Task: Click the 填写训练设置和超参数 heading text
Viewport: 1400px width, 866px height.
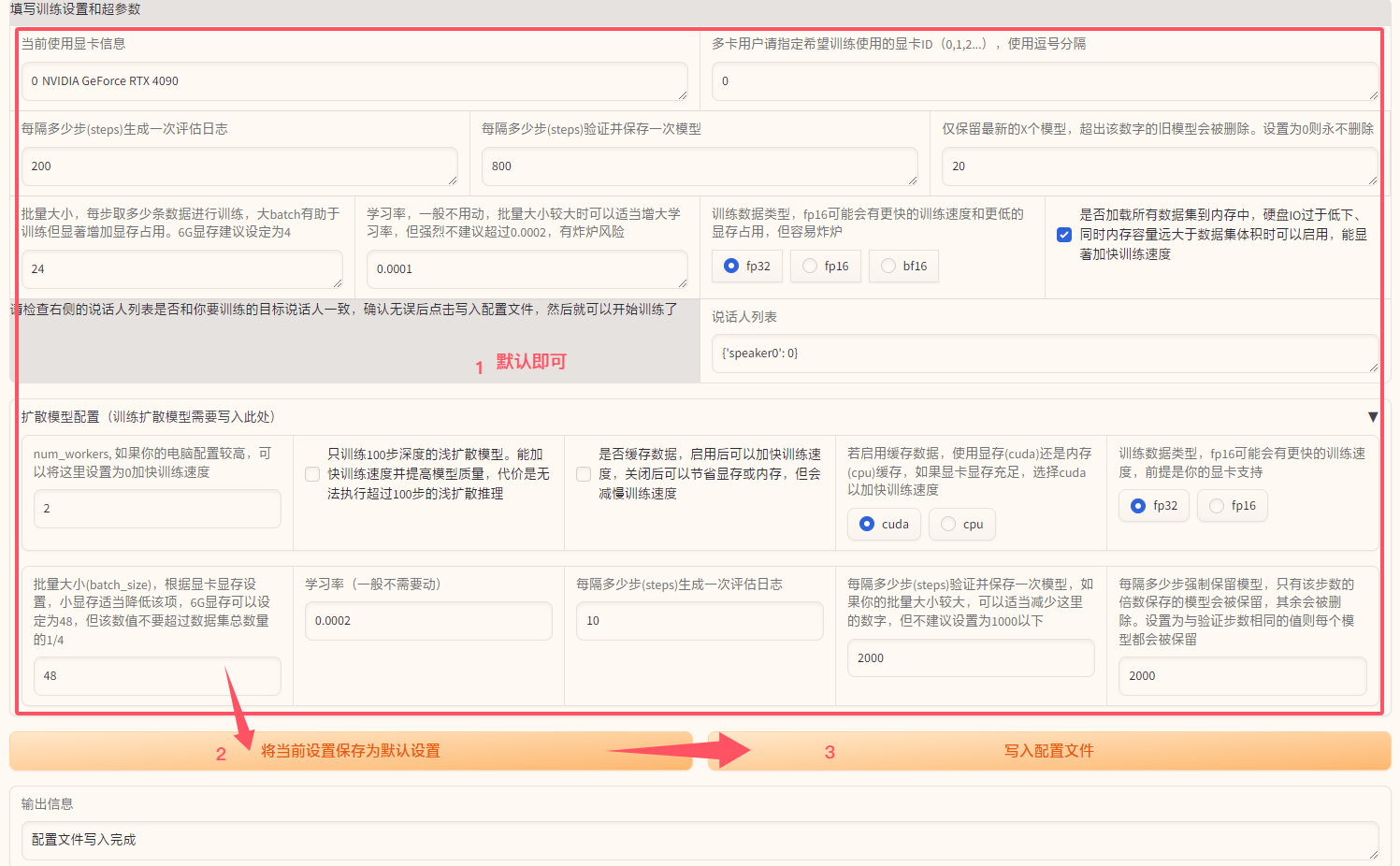Action: [76, 8]
